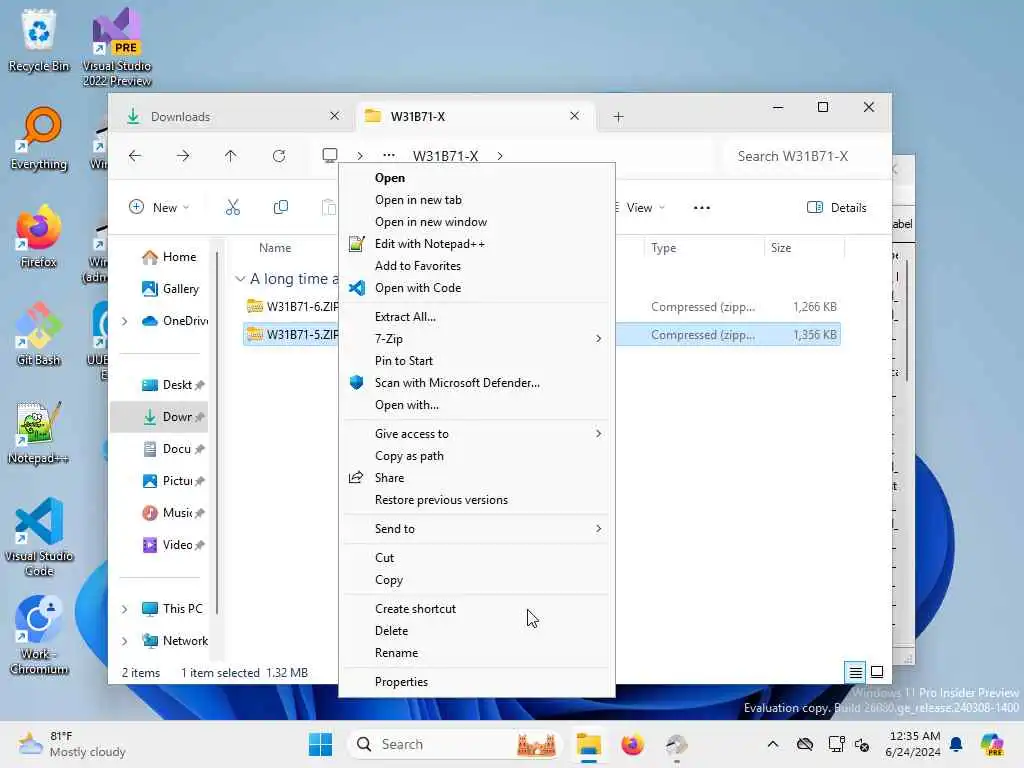This screenshot has width=1024, height=768.
Task: Launch Firefox from the desktop
Action: point(39,236)
